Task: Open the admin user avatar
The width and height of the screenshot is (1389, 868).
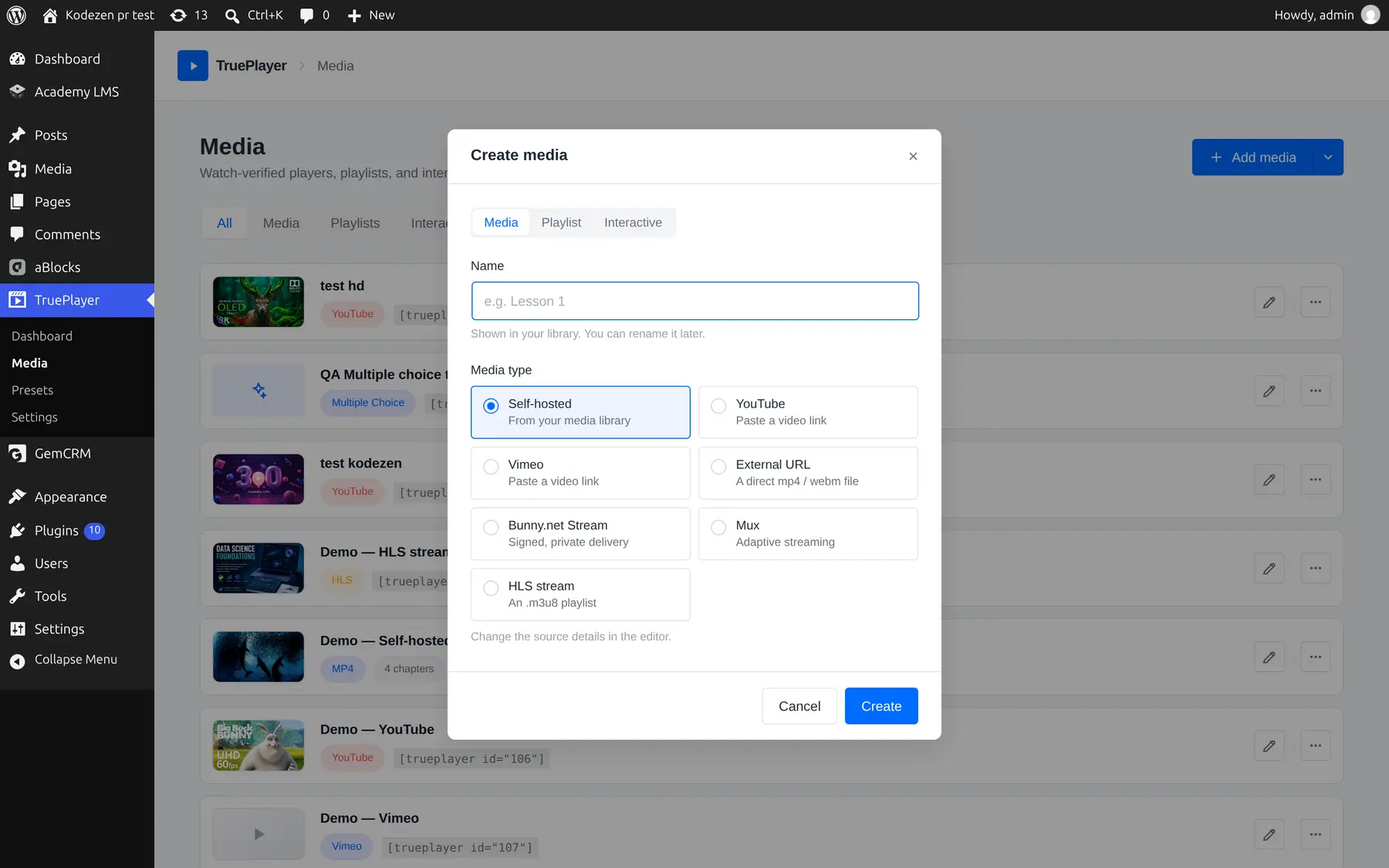Action: tap(1370, 15)
